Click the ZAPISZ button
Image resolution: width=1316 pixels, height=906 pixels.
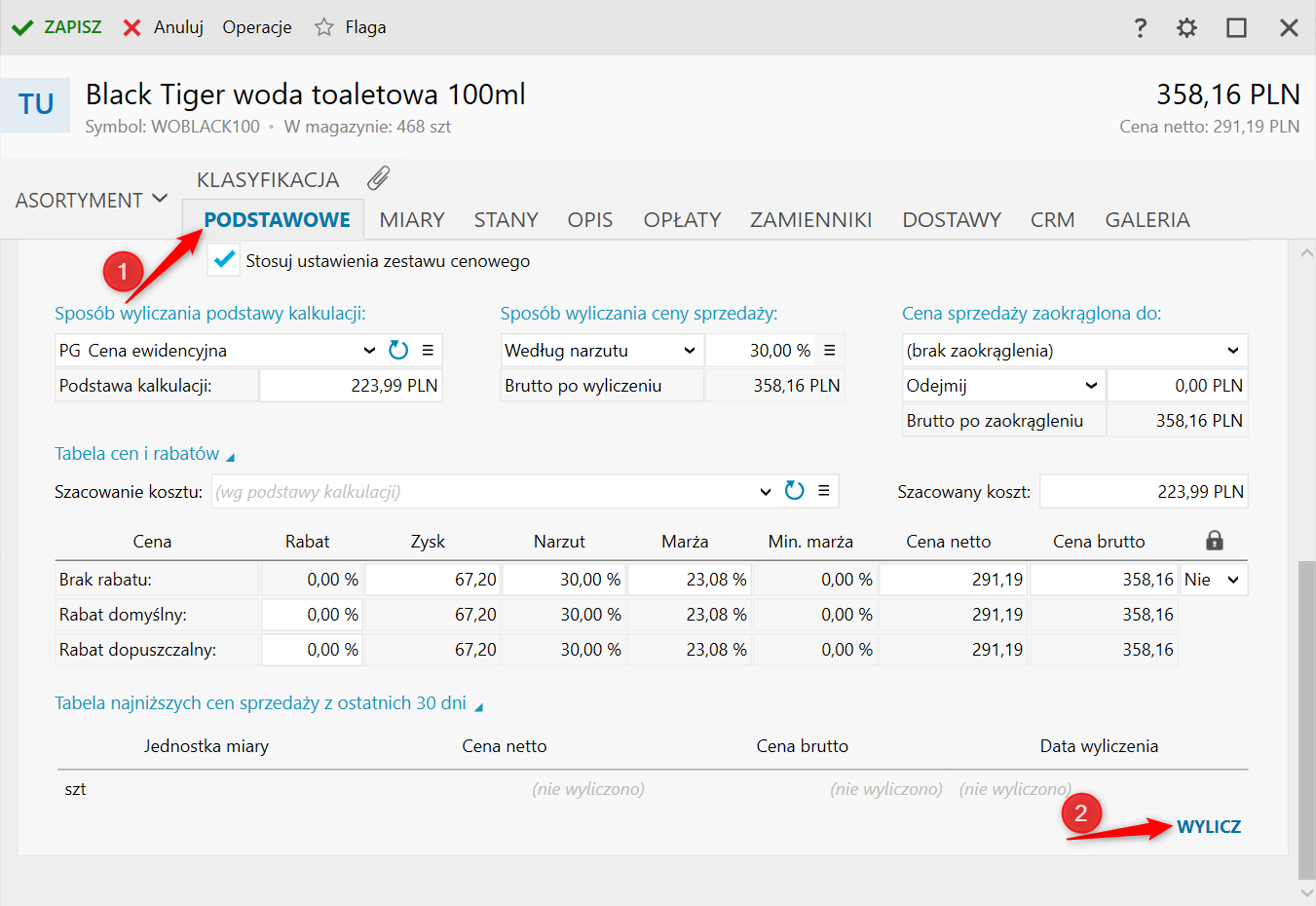[x=56, y=27]
